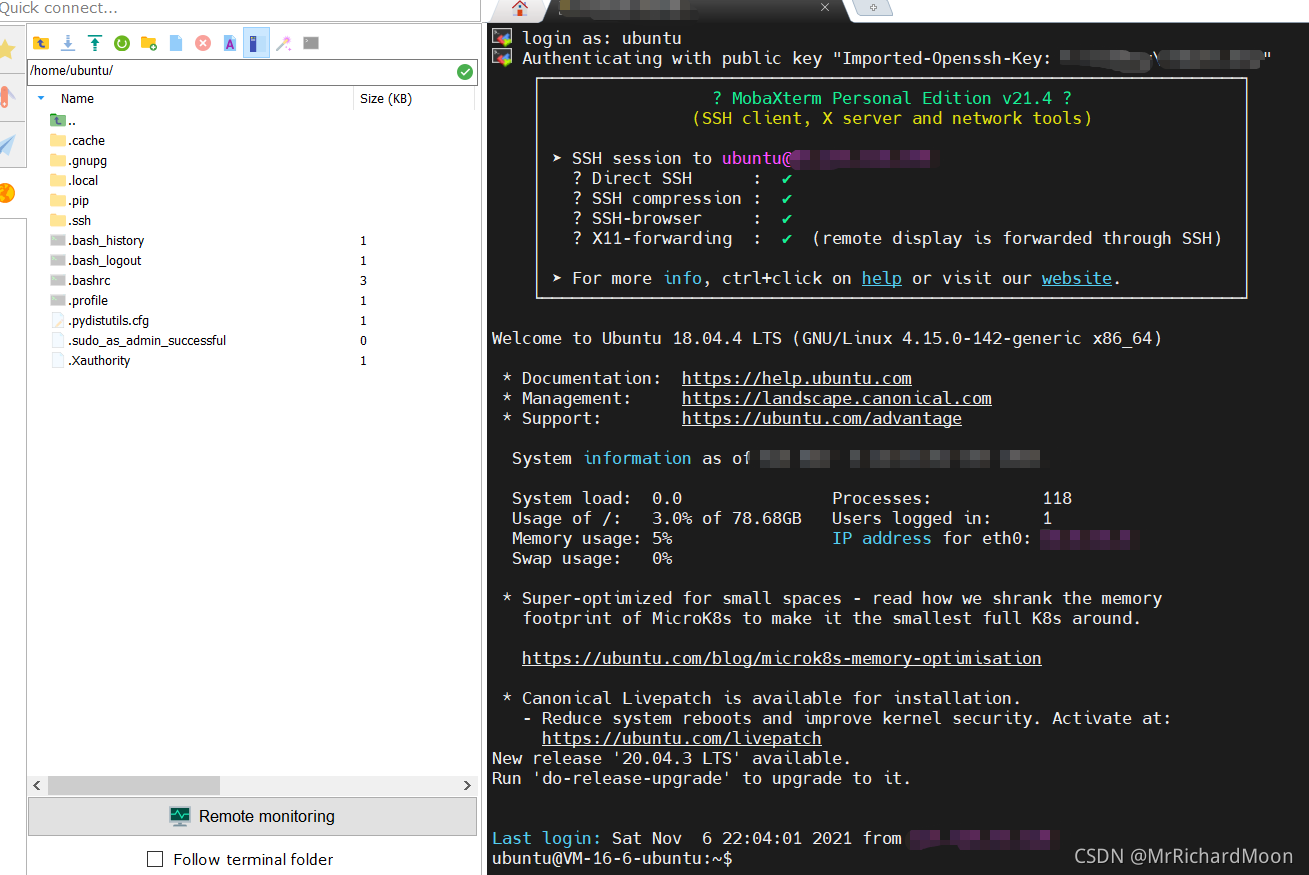Select the .bash_logout file

[x=96, y=261]
